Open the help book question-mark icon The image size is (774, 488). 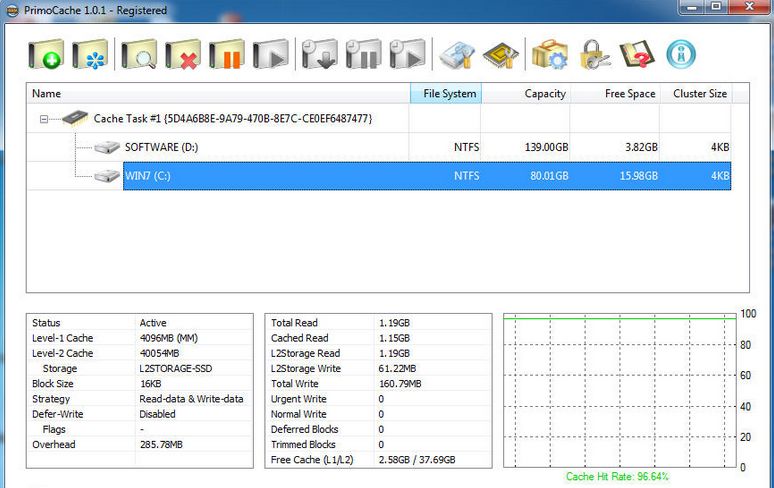637,54
